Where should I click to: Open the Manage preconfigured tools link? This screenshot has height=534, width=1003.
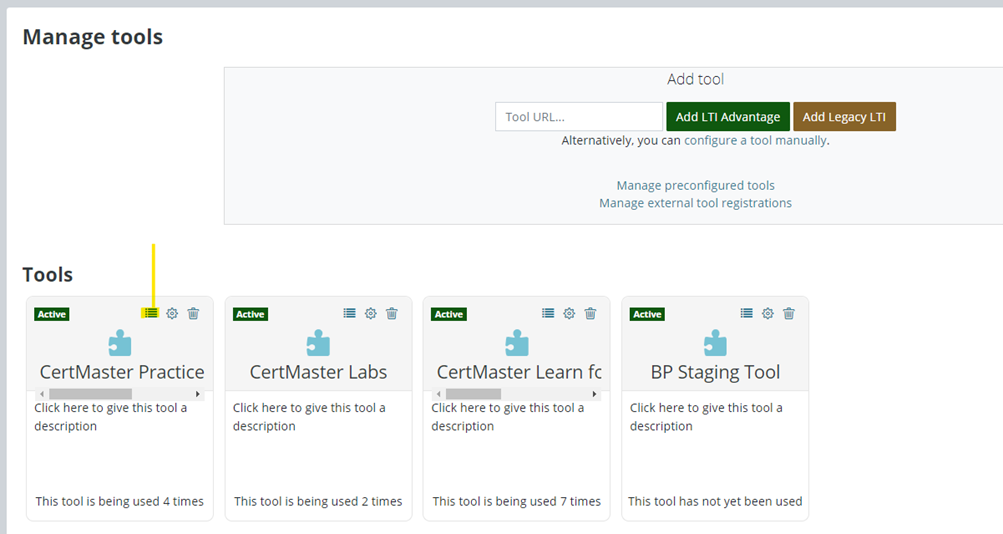(695, 185)
